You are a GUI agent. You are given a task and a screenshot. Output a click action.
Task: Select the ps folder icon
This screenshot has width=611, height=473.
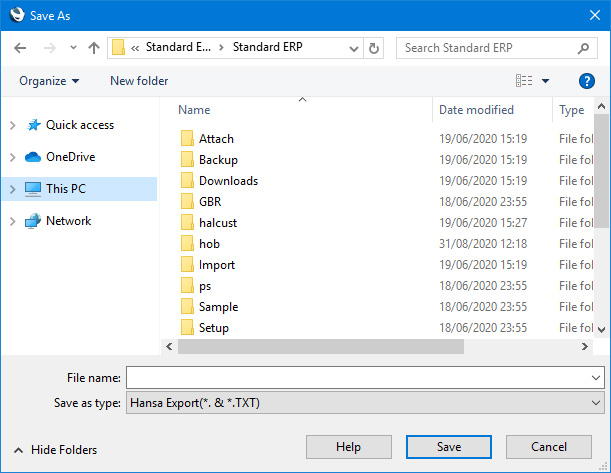click(x=187, y=285)
